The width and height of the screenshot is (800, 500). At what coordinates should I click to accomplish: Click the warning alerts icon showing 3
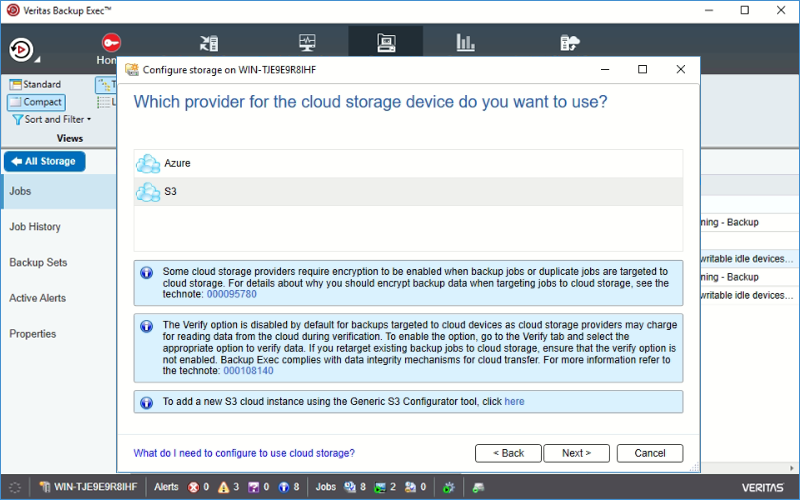[x=223, y=487]
